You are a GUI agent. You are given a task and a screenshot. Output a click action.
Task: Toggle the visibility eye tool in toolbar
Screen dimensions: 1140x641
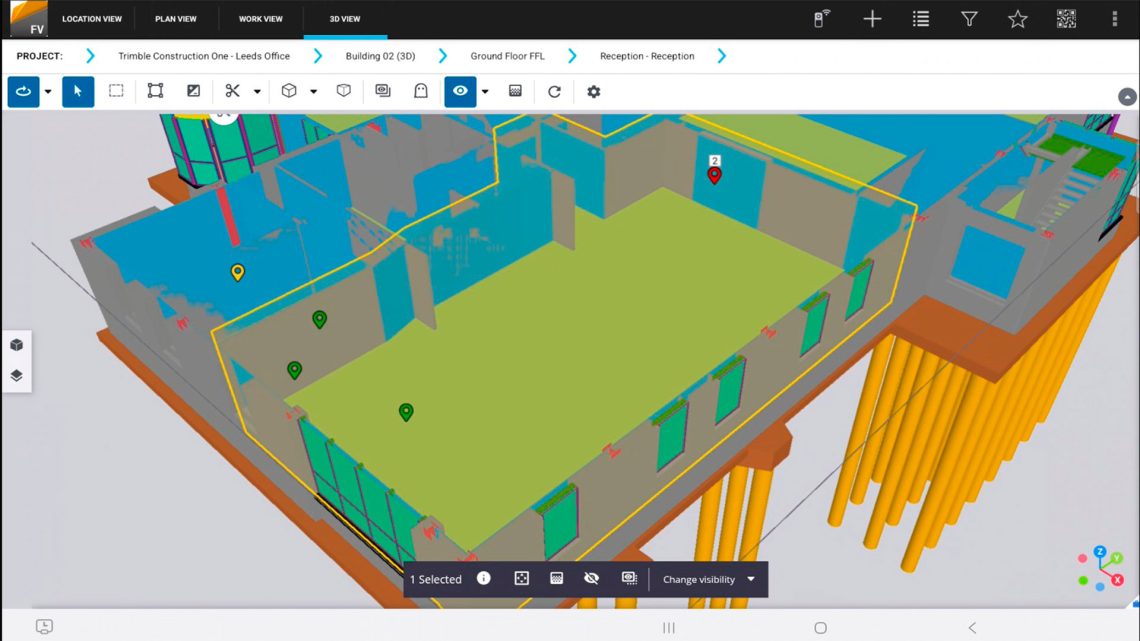click(459, 91)
